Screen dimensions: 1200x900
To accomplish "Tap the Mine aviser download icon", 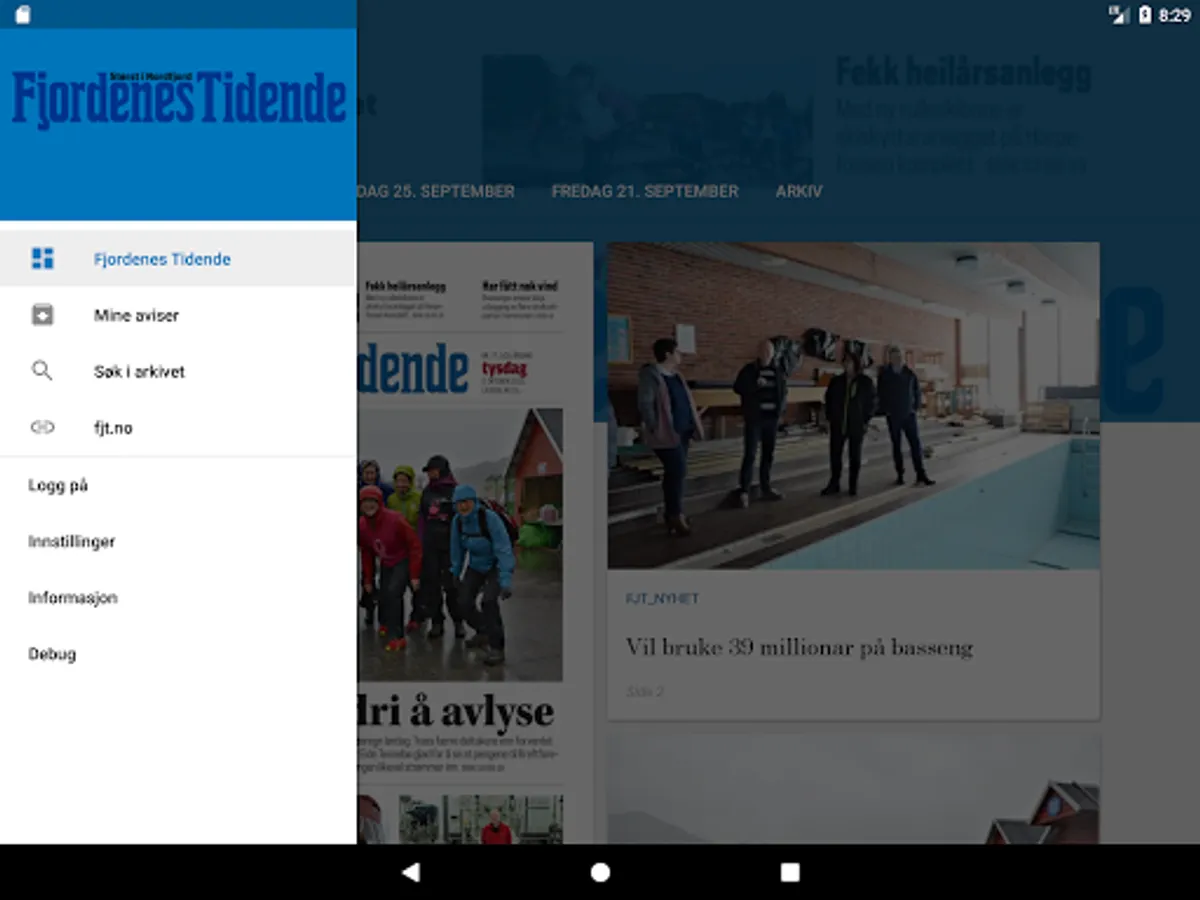I will tap(43, 315).
